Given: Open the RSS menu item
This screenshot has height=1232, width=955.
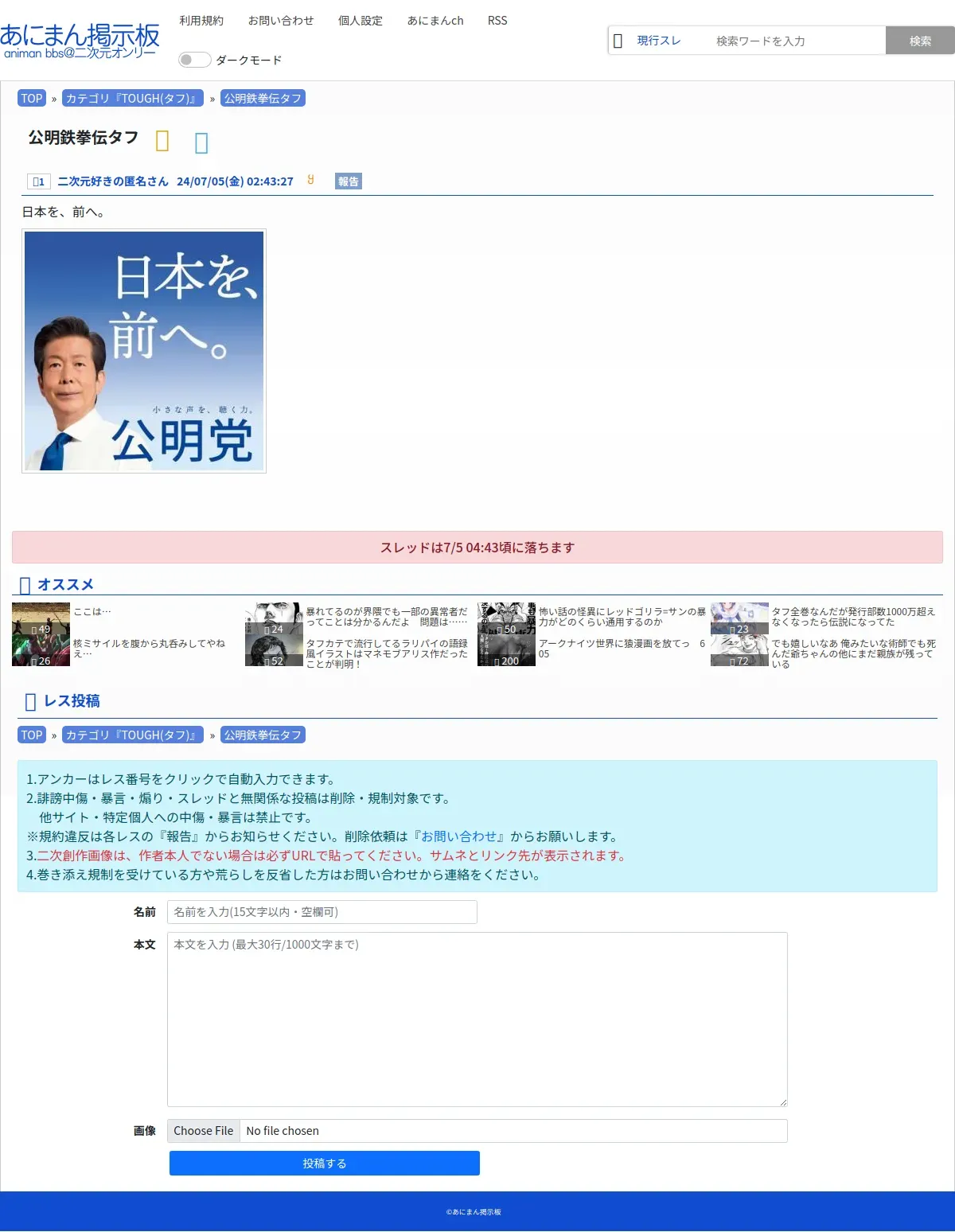Looking at the screenshot, I should point(497,21).
